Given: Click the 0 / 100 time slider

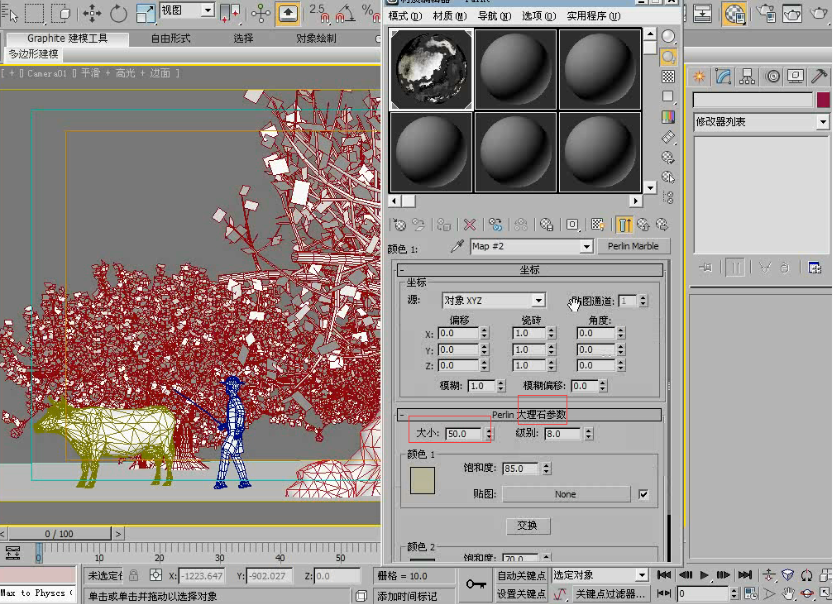Looking at the screenshot, I should tap(60, 534).
